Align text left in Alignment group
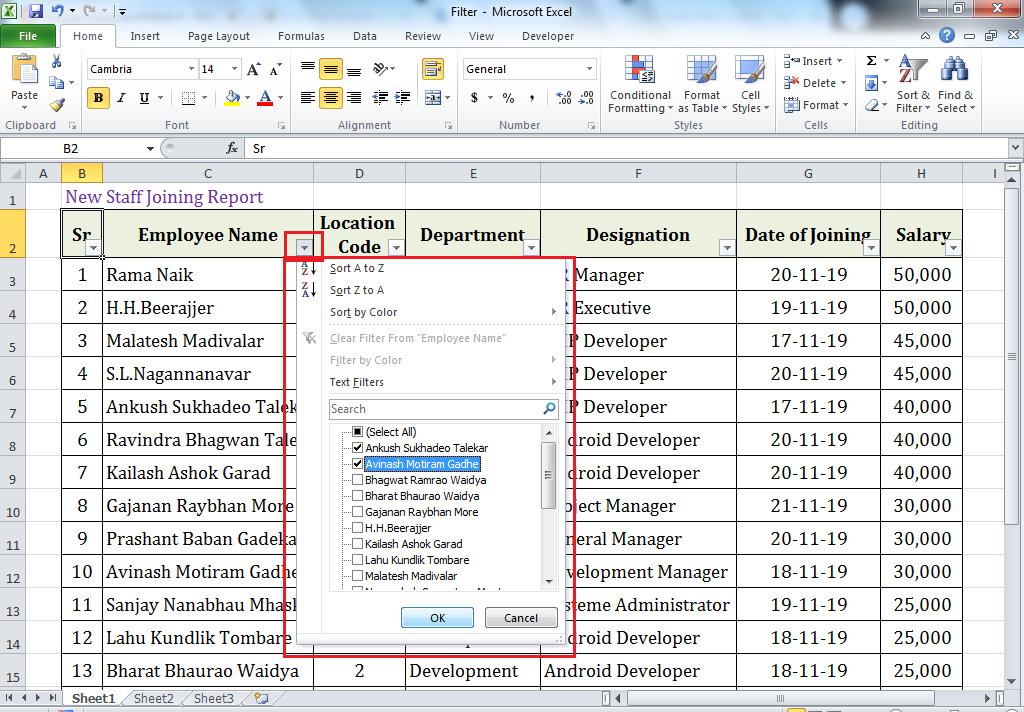This screenshot has width=1024, height=712. point(308,98)
